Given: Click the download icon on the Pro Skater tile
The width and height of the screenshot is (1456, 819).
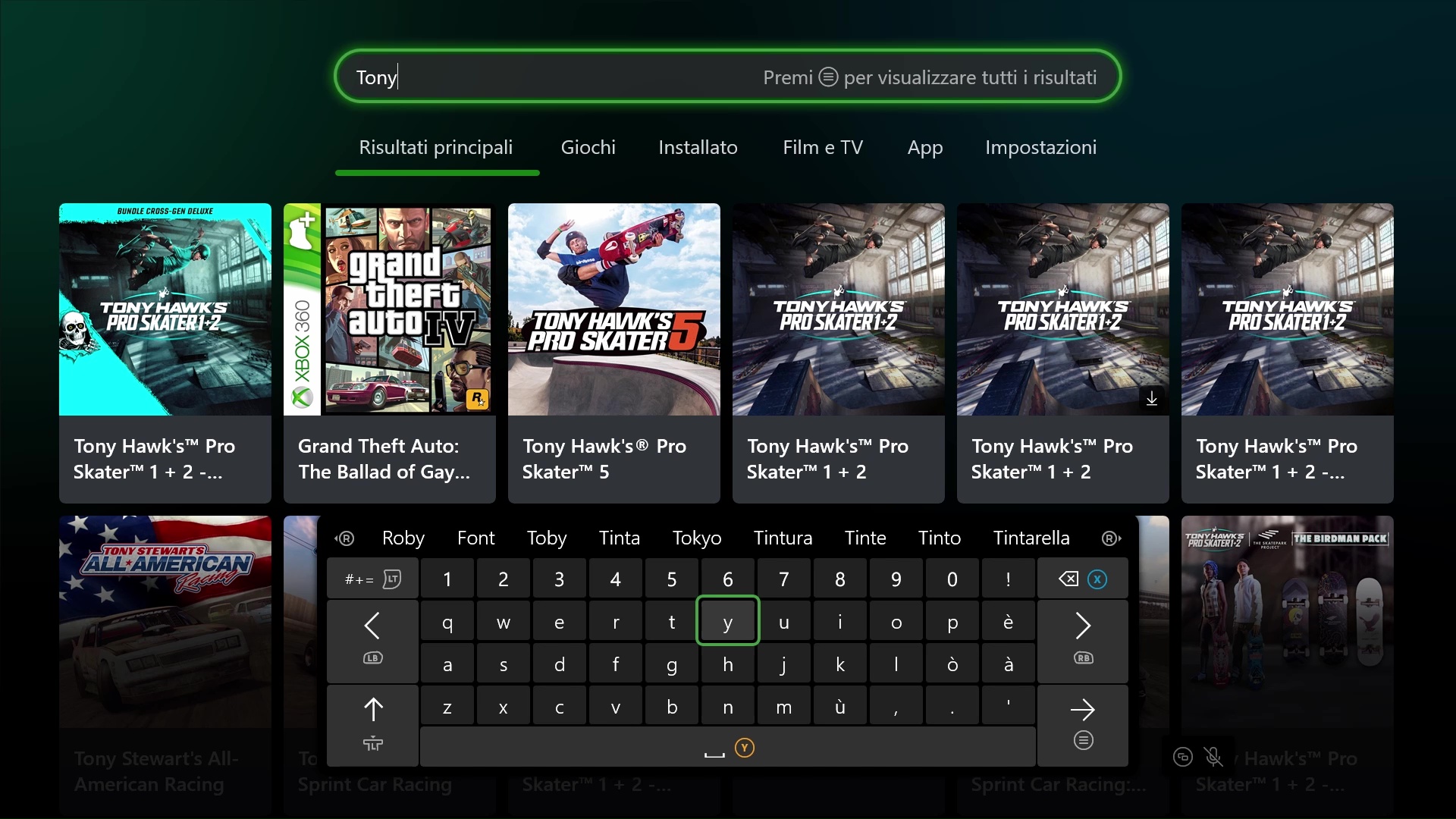Looking at the screenshot, I should [1152, 398].
